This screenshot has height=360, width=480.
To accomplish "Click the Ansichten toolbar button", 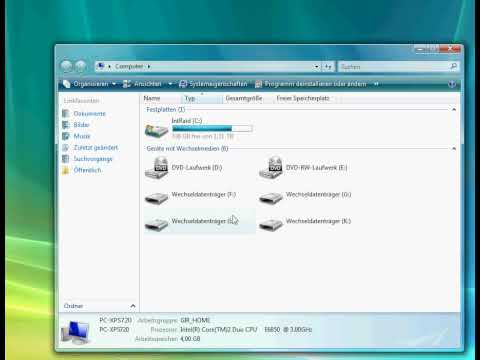I will point(142,84).
